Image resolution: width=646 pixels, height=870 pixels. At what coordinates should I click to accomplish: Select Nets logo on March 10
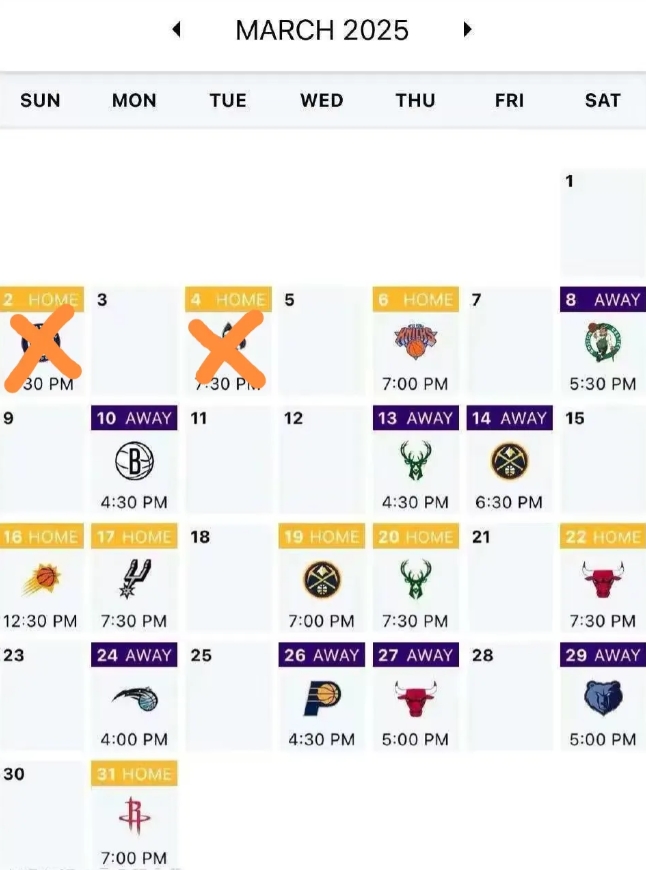coord(134,461)
